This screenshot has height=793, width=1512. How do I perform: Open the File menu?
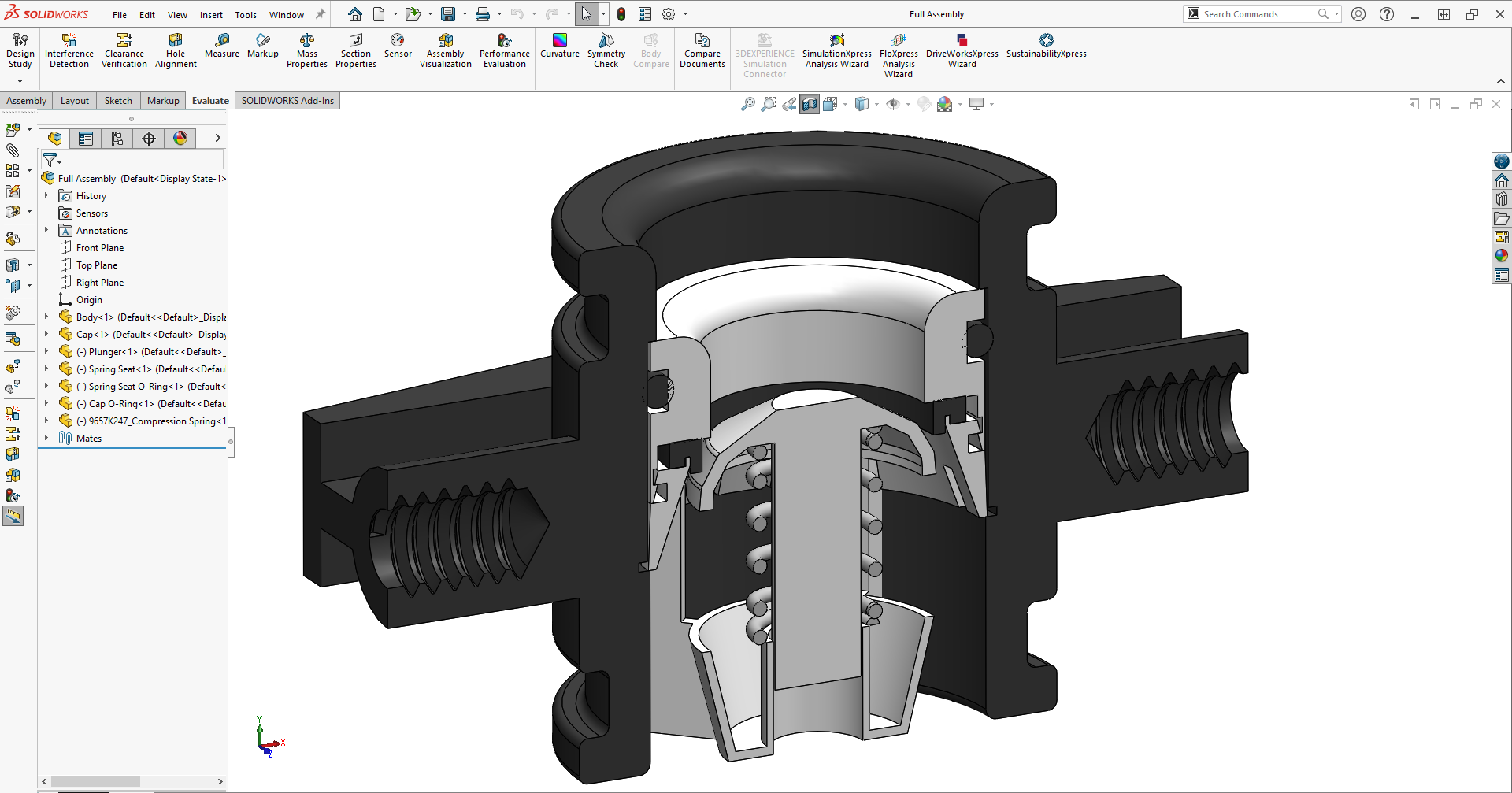120,15
